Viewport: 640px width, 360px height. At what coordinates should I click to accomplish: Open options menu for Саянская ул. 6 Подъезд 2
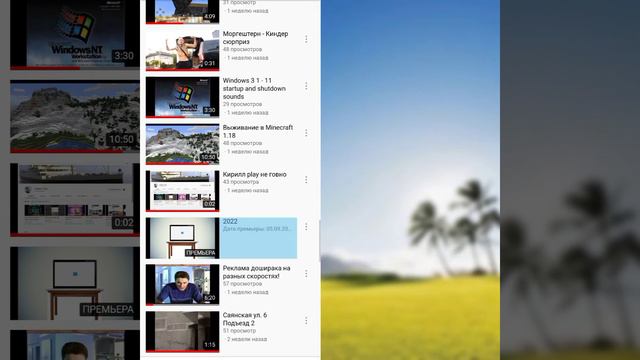tap(306, 321)
